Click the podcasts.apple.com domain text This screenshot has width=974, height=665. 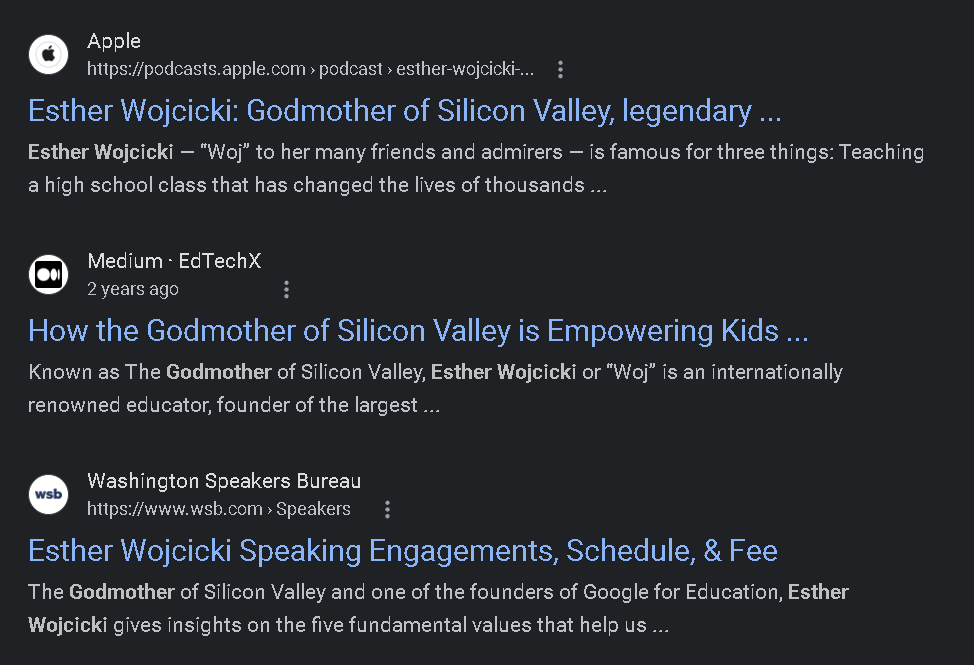196,69
